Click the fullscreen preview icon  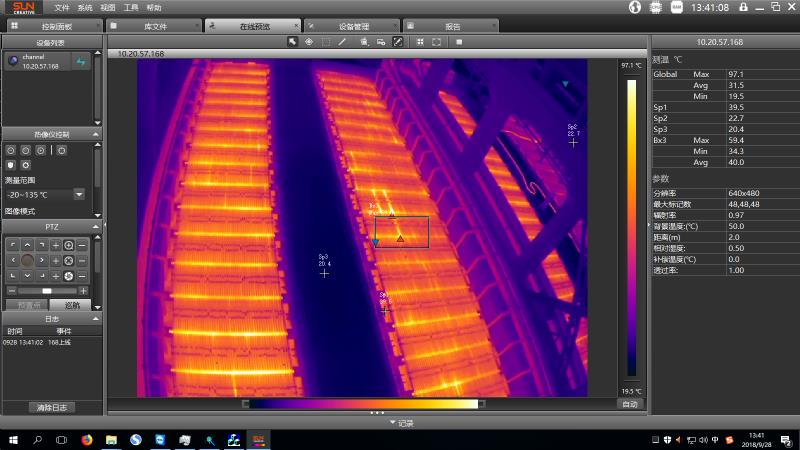click(x=436, y=42)
